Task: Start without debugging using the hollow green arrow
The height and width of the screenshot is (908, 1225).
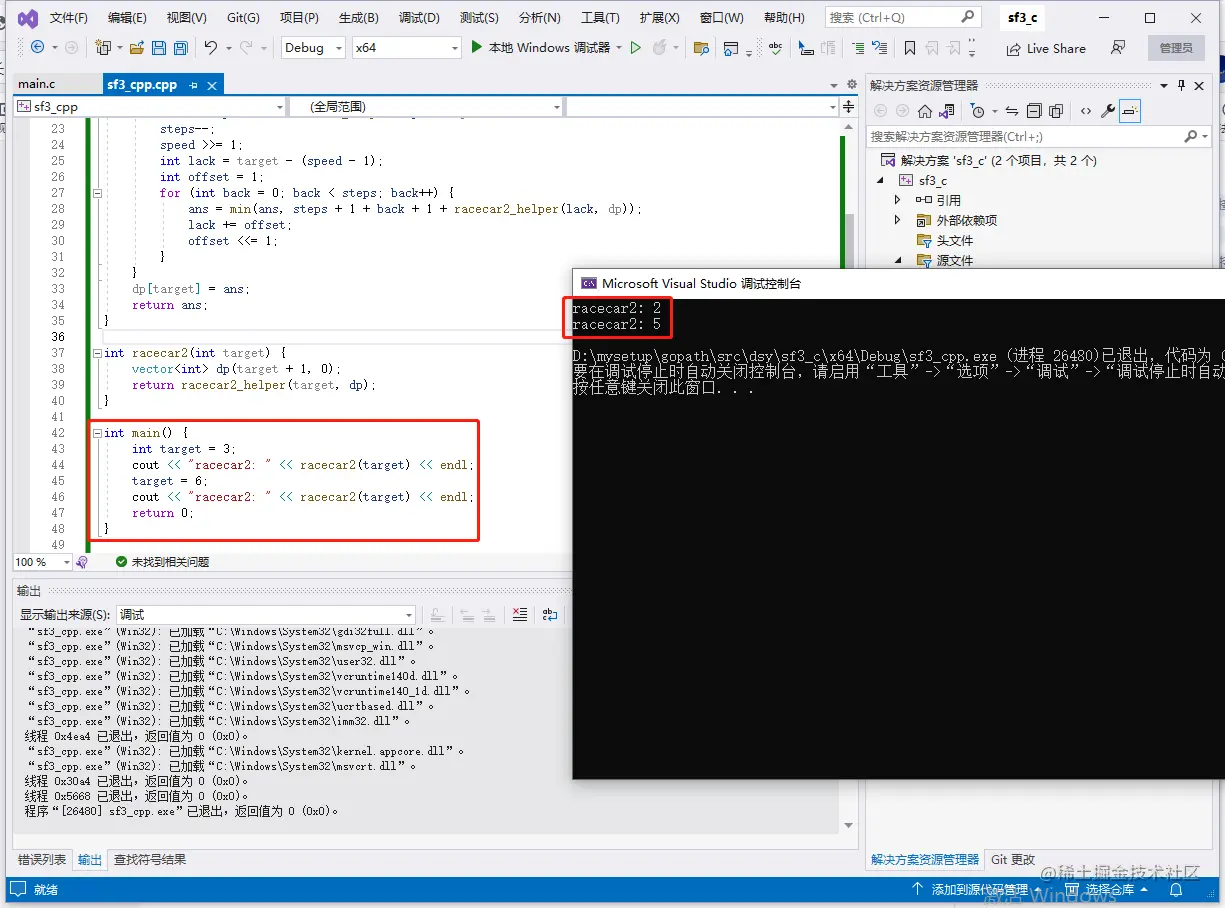Action: [635, 47]
